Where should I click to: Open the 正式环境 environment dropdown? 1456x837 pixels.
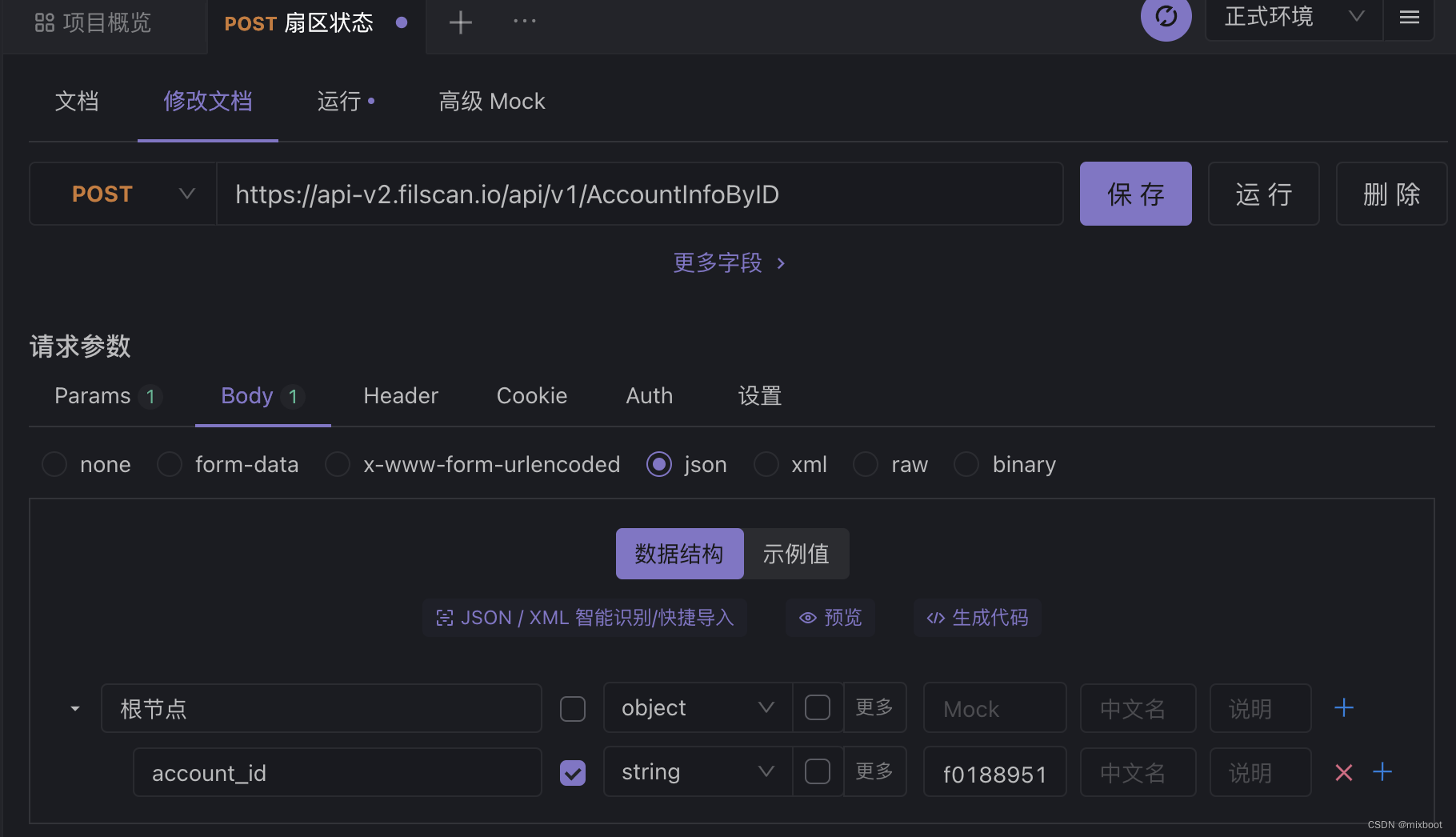click(x=1294, y=17)
